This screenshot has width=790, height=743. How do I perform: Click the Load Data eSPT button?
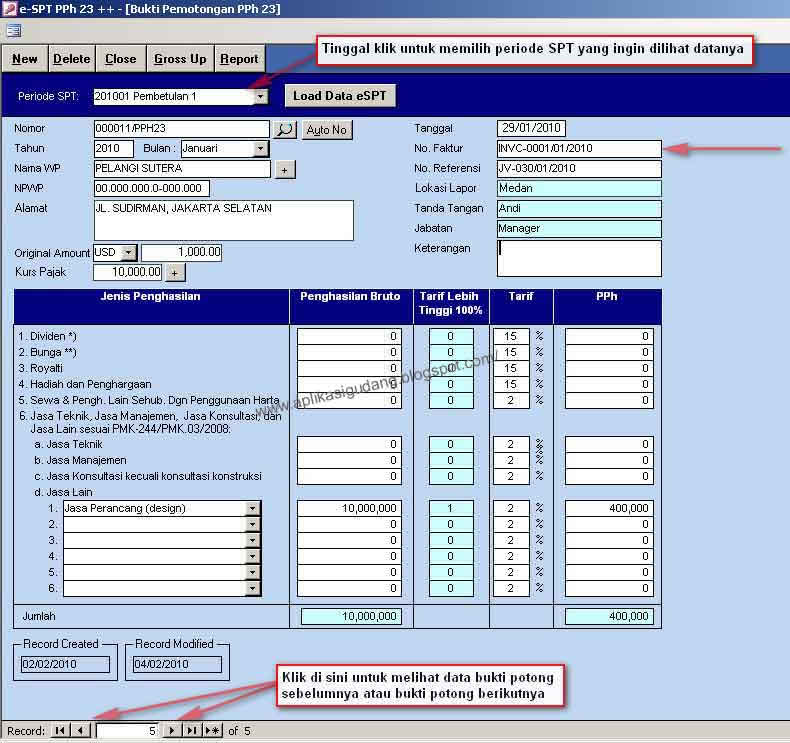click(340, 96)
